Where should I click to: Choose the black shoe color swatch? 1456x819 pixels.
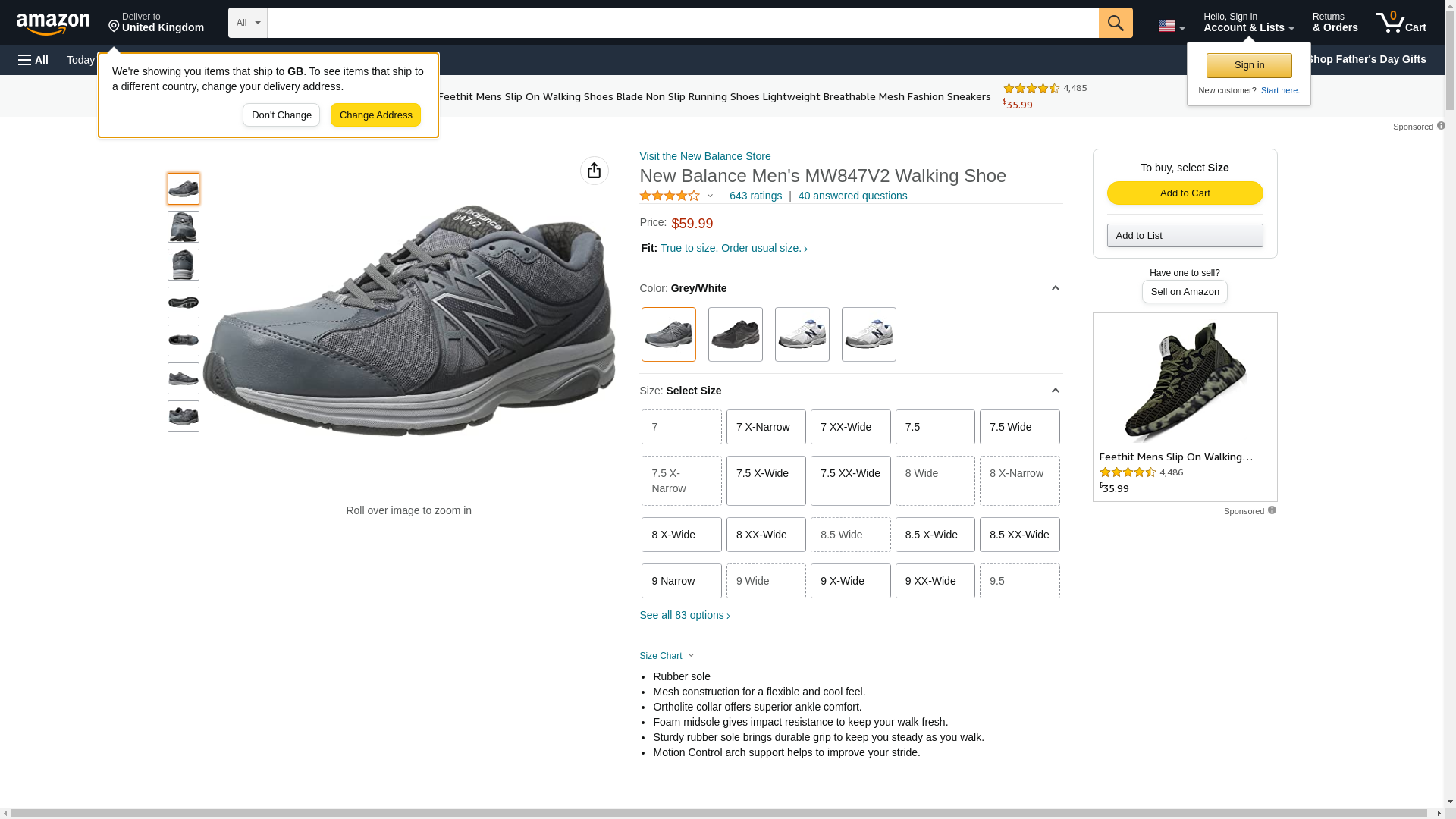click(735, 334)
